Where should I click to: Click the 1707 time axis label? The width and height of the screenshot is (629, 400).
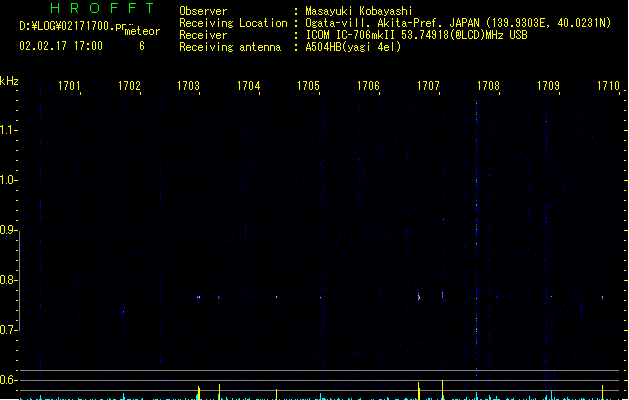(x=428, y=86)
